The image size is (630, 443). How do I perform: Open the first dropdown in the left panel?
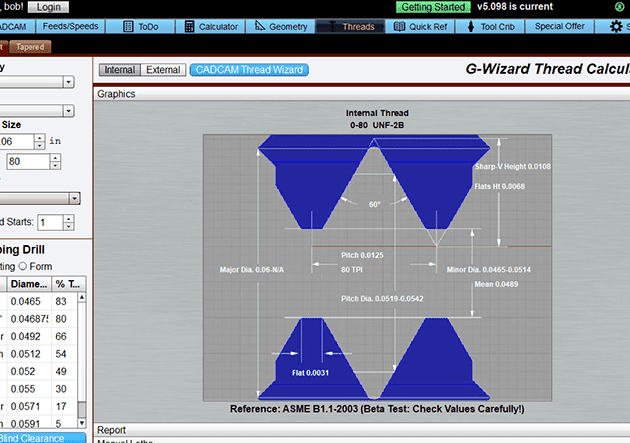click(37, 82)
